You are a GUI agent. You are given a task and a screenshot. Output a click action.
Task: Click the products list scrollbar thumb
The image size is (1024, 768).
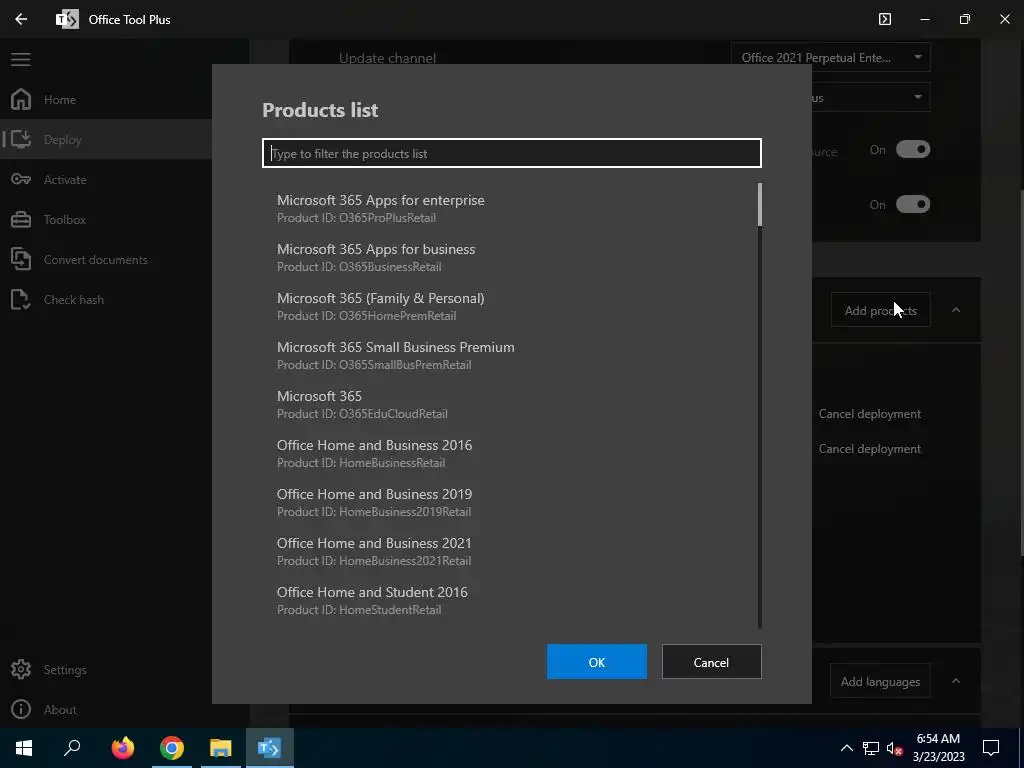[x=760, y=204]
